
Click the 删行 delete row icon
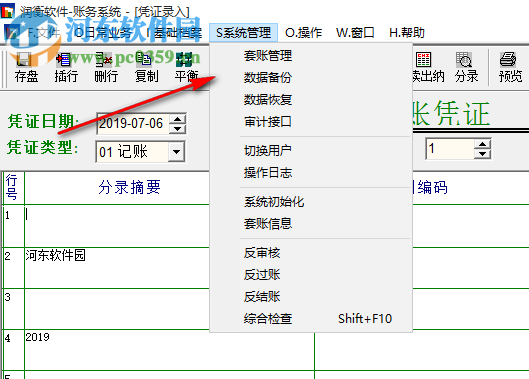click(x=106, y=68)
